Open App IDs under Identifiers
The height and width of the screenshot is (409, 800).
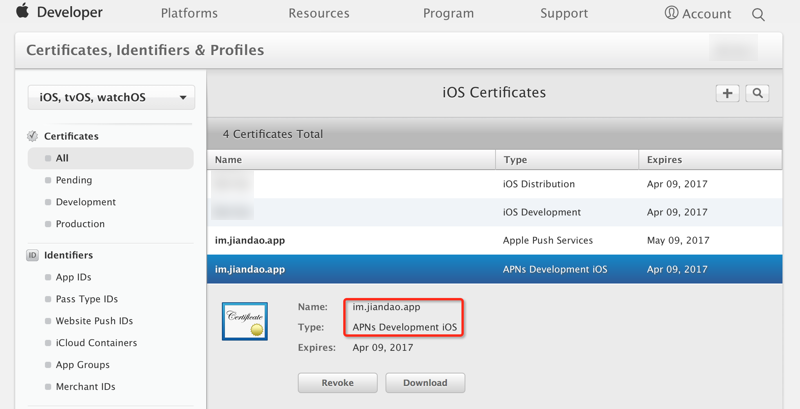[75, 277]
